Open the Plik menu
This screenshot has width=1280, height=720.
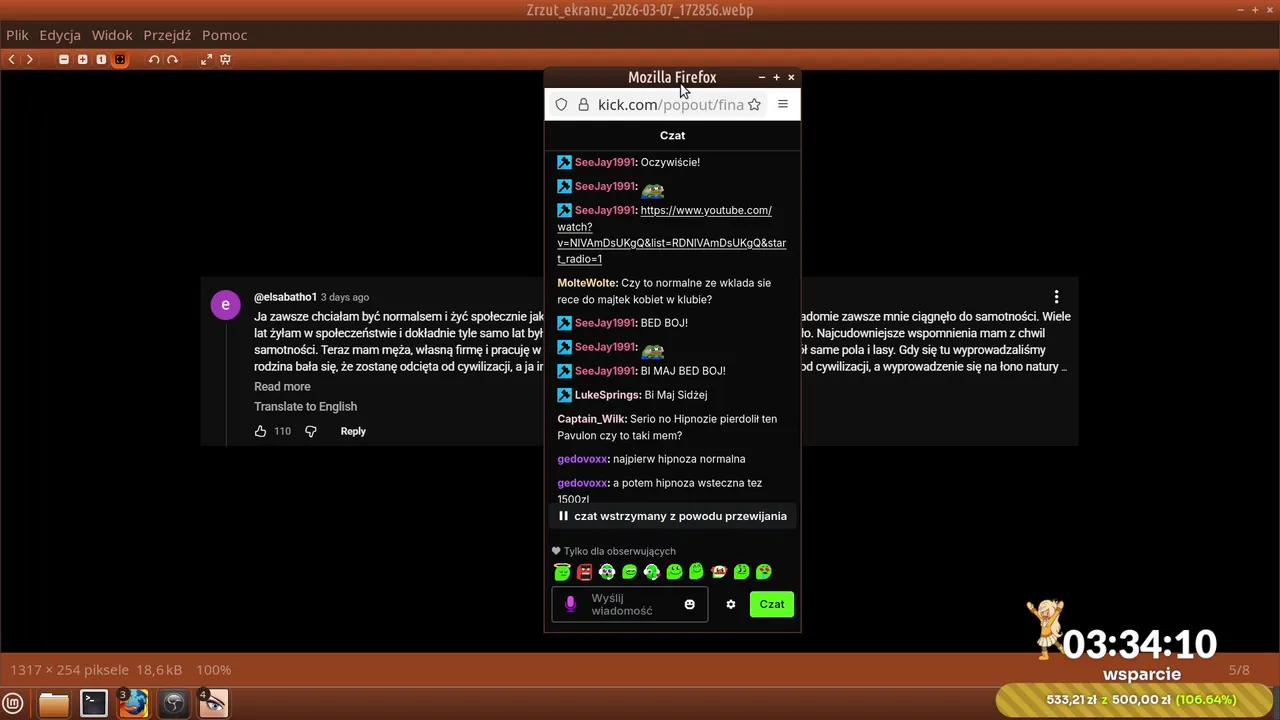pos(17,35)
